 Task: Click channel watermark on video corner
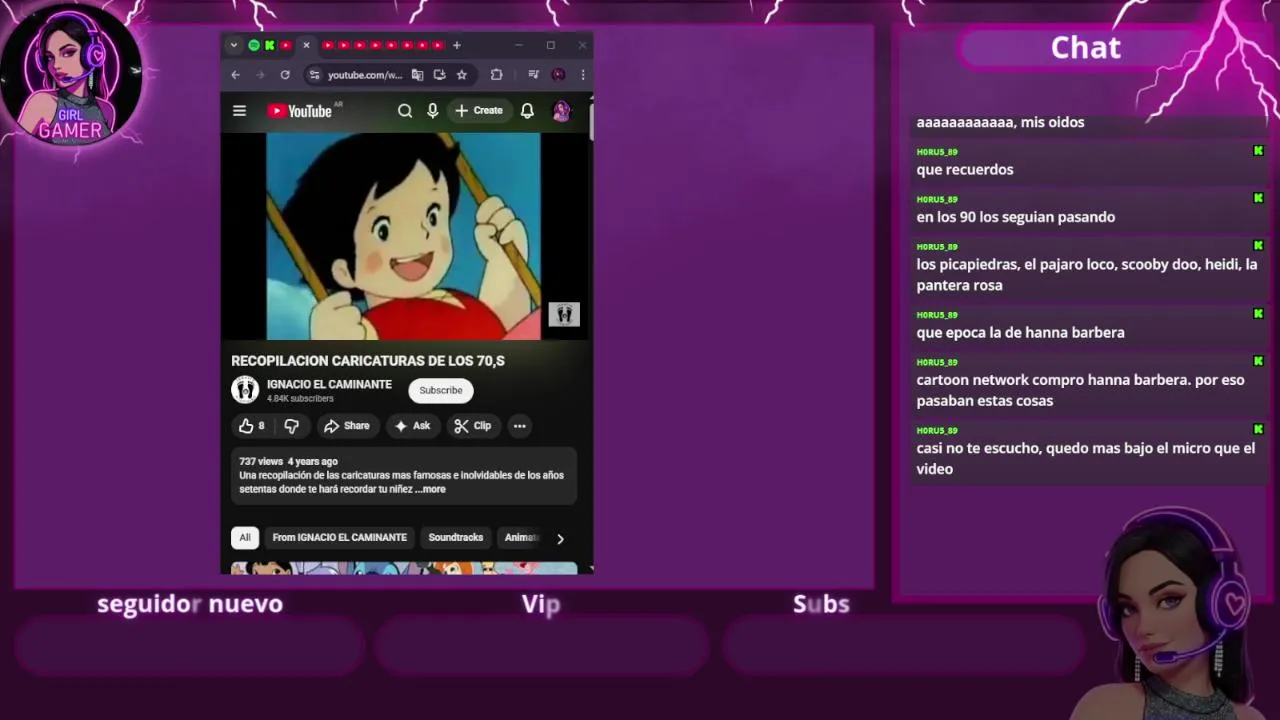click(564, 314)
